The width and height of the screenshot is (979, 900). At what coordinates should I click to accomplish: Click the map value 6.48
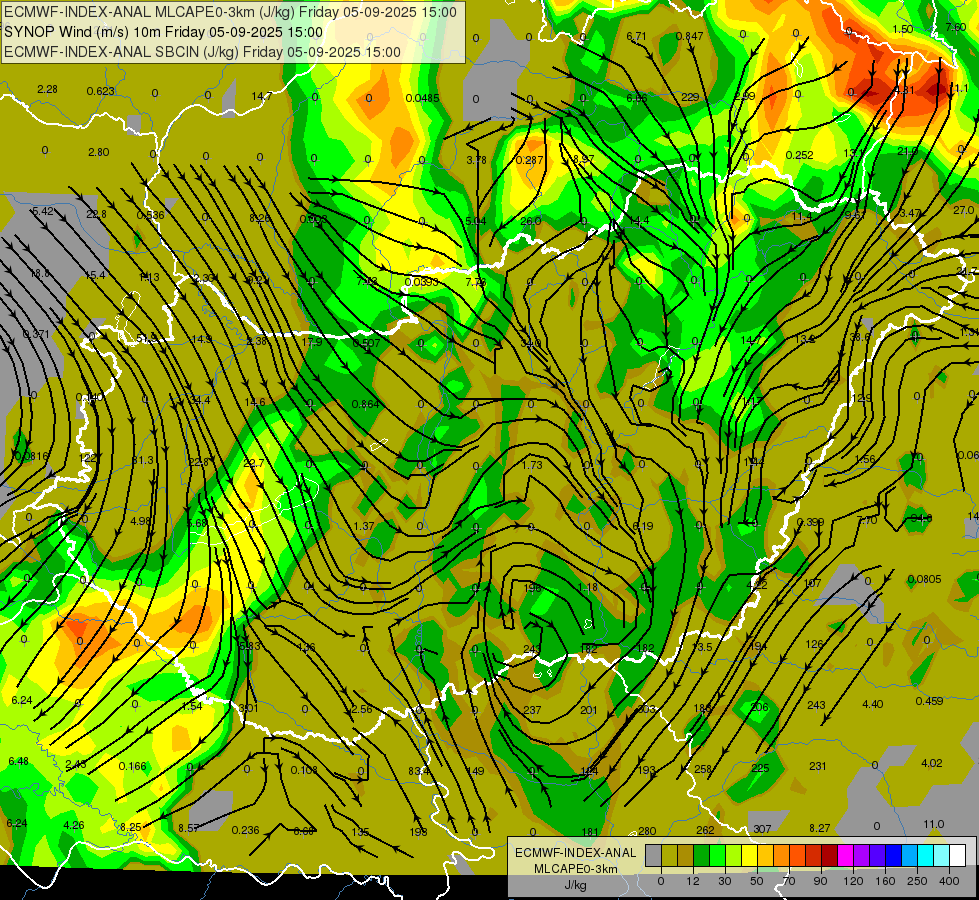pyautogui.click(x=18, y=761)
